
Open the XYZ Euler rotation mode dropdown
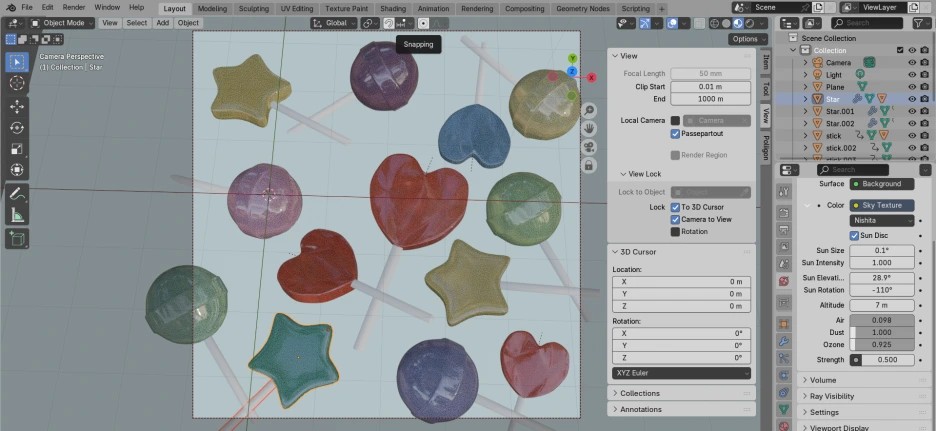point(680,373)
